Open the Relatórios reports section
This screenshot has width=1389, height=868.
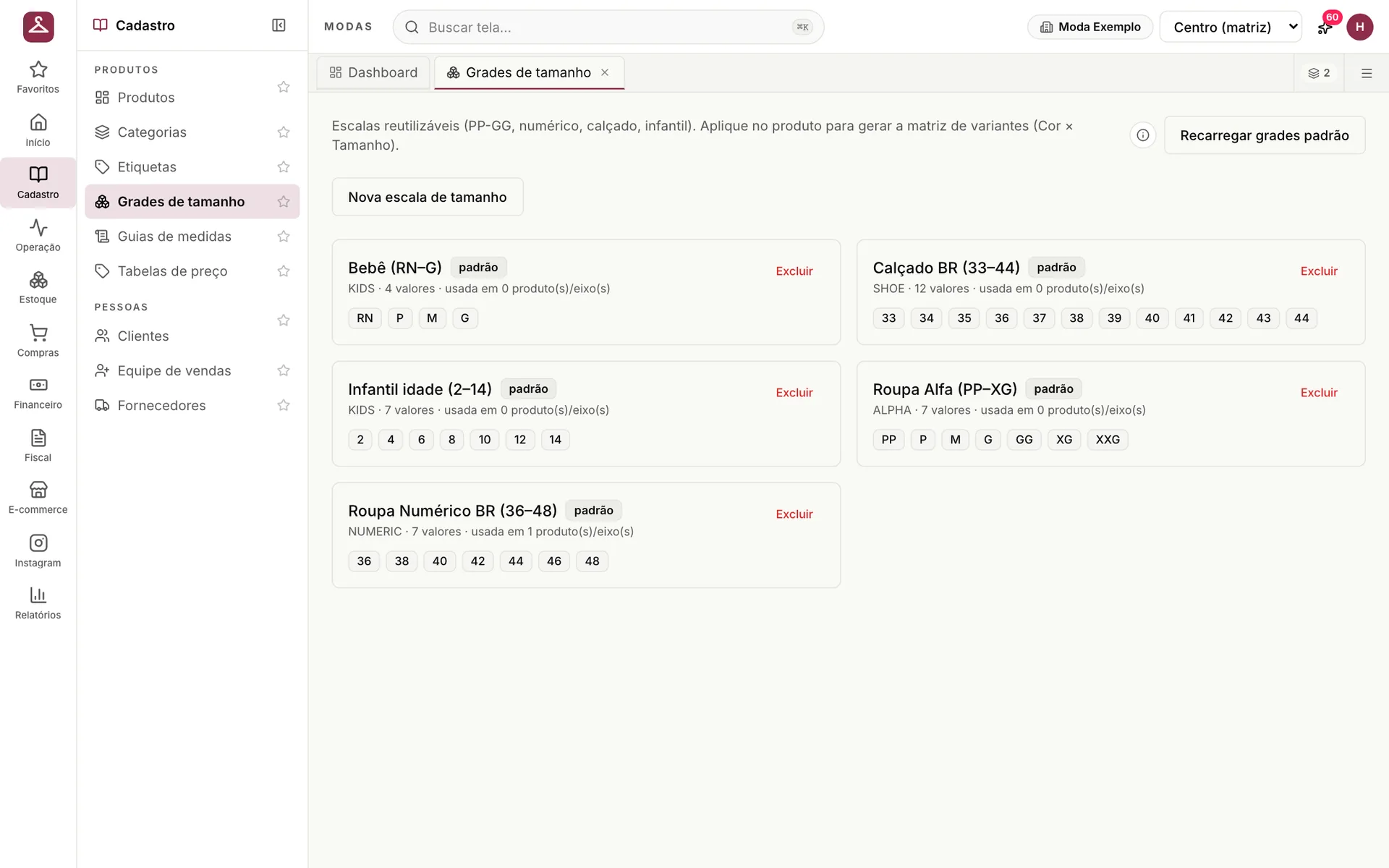[38, 603]
